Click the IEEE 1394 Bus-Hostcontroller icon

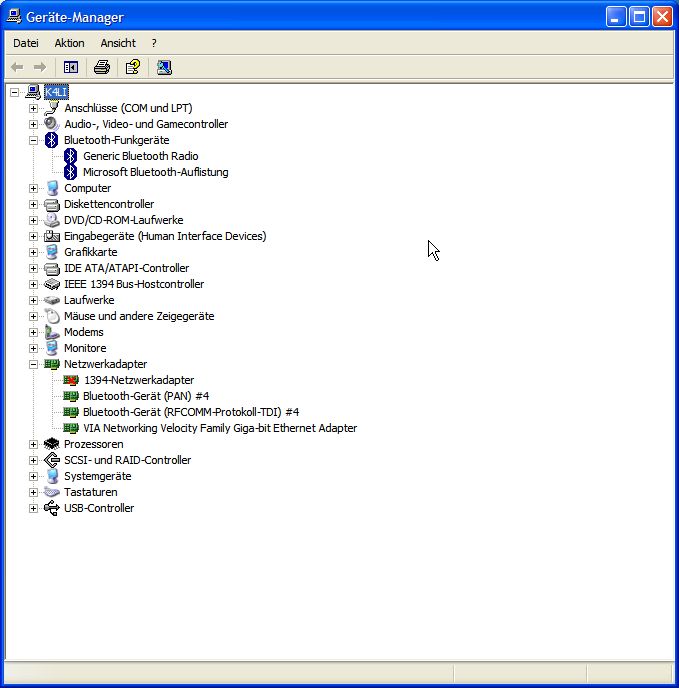52,284
